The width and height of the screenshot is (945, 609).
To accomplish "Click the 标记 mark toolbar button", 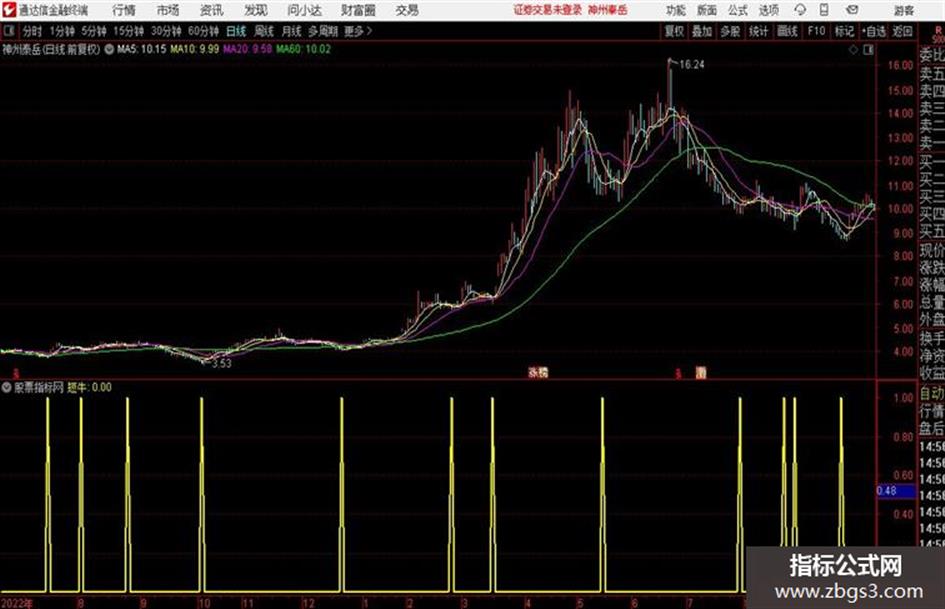I will point(844,31).
